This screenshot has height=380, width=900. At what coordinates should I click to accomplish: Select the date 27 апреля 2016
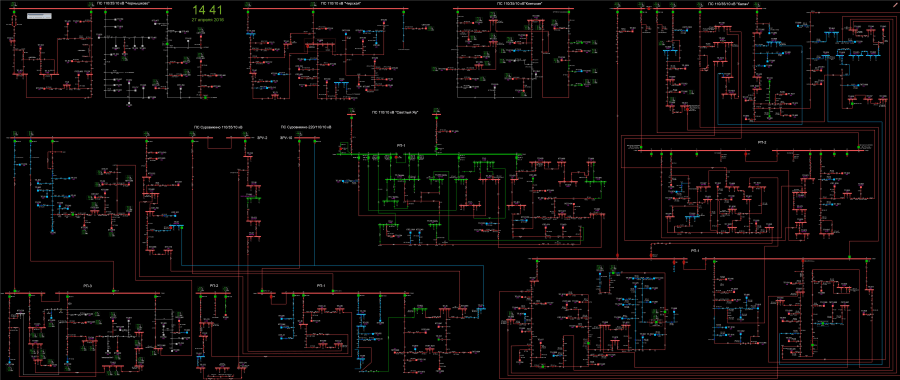[x=207, y=20]
